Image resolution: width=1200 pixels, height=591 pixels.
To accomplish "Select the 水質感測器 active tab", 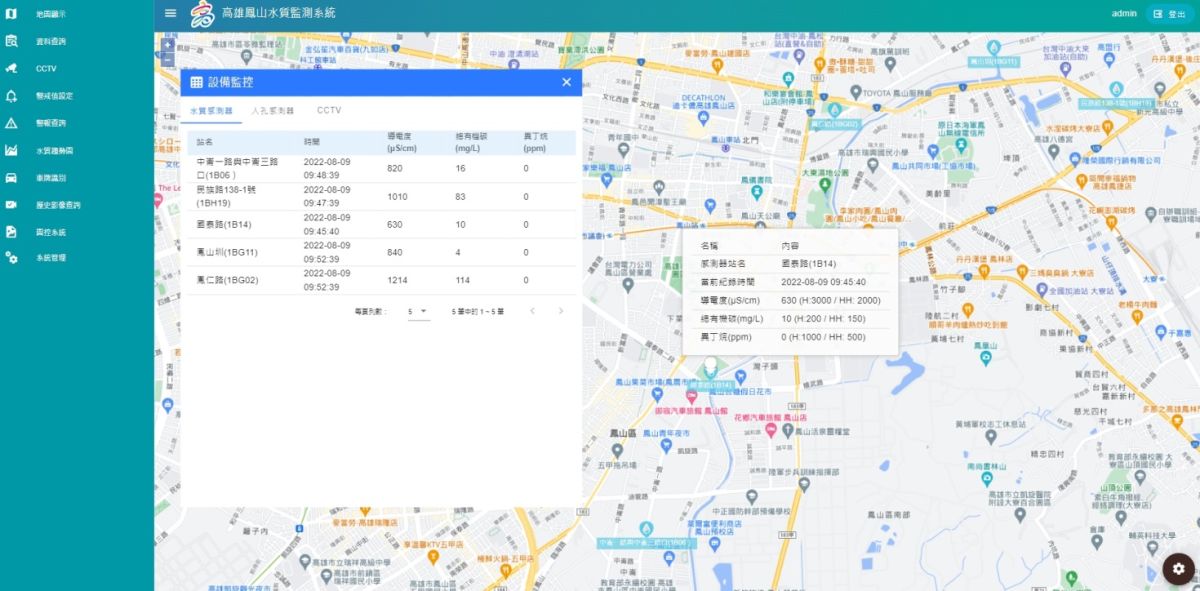I will click(x=213, y=110).
